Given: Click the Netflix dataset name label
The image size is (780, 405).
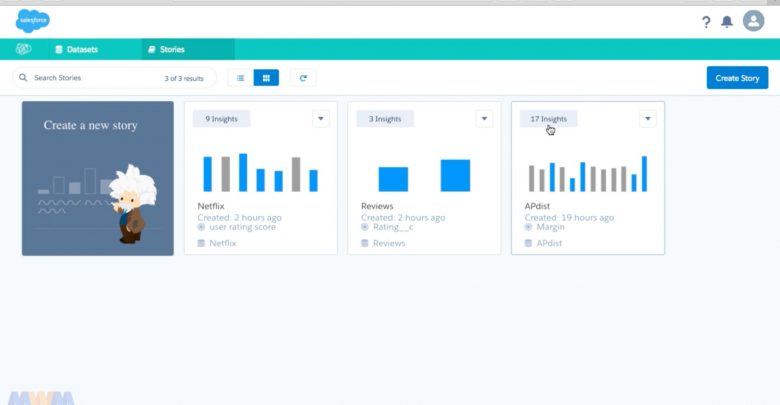Looking at the screenshot, I should click(222, 243).
